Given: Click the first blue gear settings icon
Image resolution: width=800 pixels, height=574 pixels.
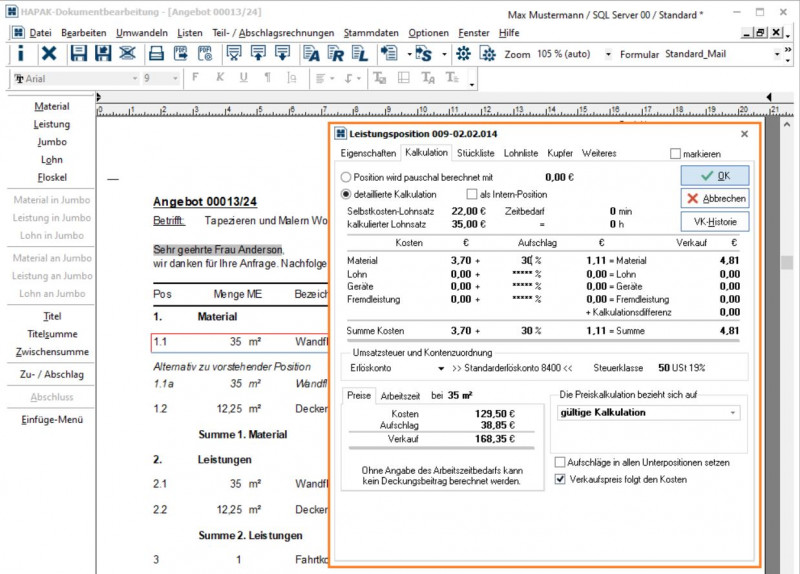Looking at the screenshot, I should point(462,54).
